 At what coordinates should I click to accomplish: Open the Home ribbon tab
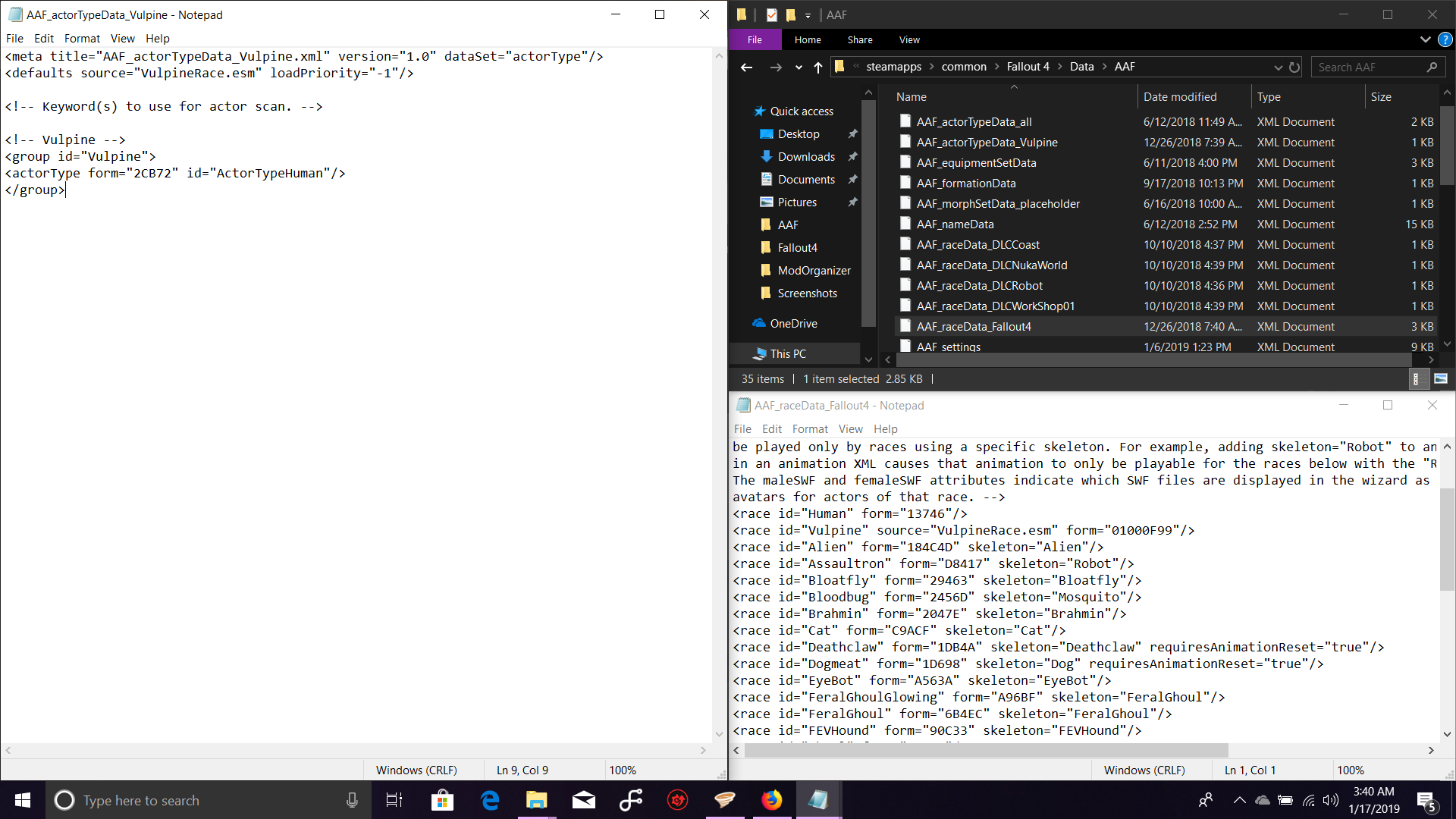[808, 39]
